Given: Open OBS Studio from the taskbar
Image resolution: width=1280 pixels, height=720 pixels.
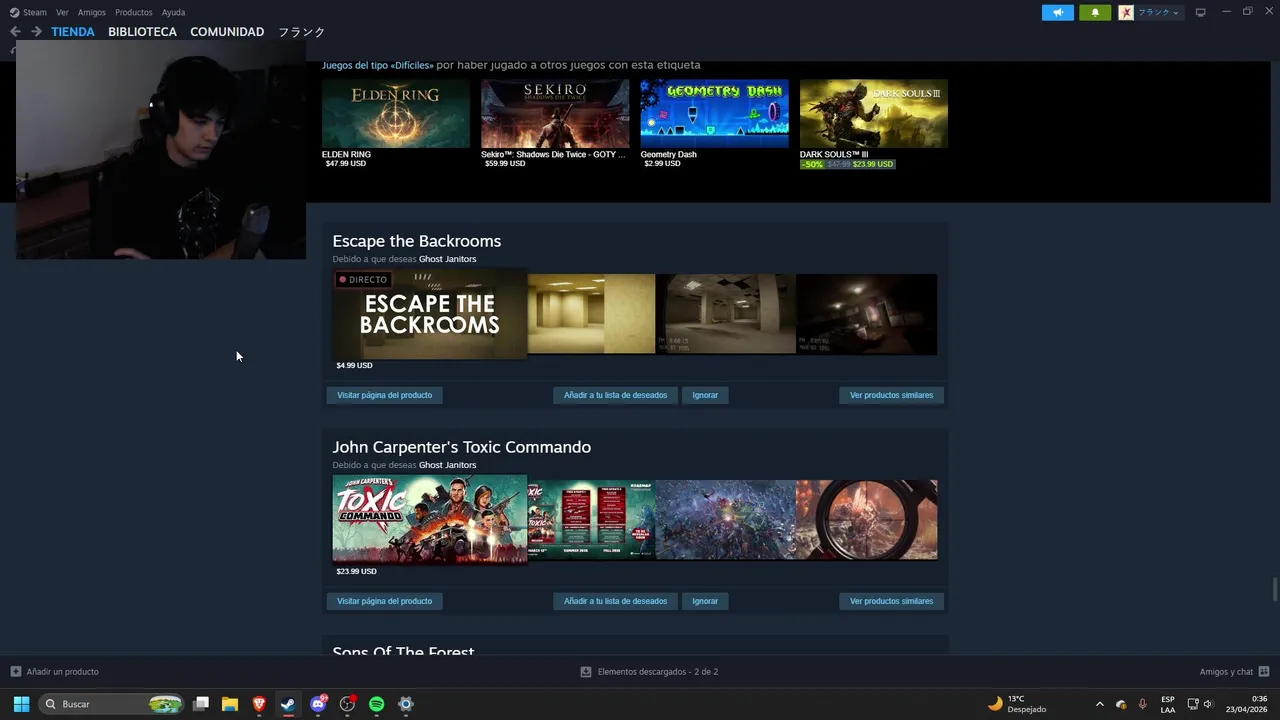Looking at the screenshot, I should pos(347,704).
